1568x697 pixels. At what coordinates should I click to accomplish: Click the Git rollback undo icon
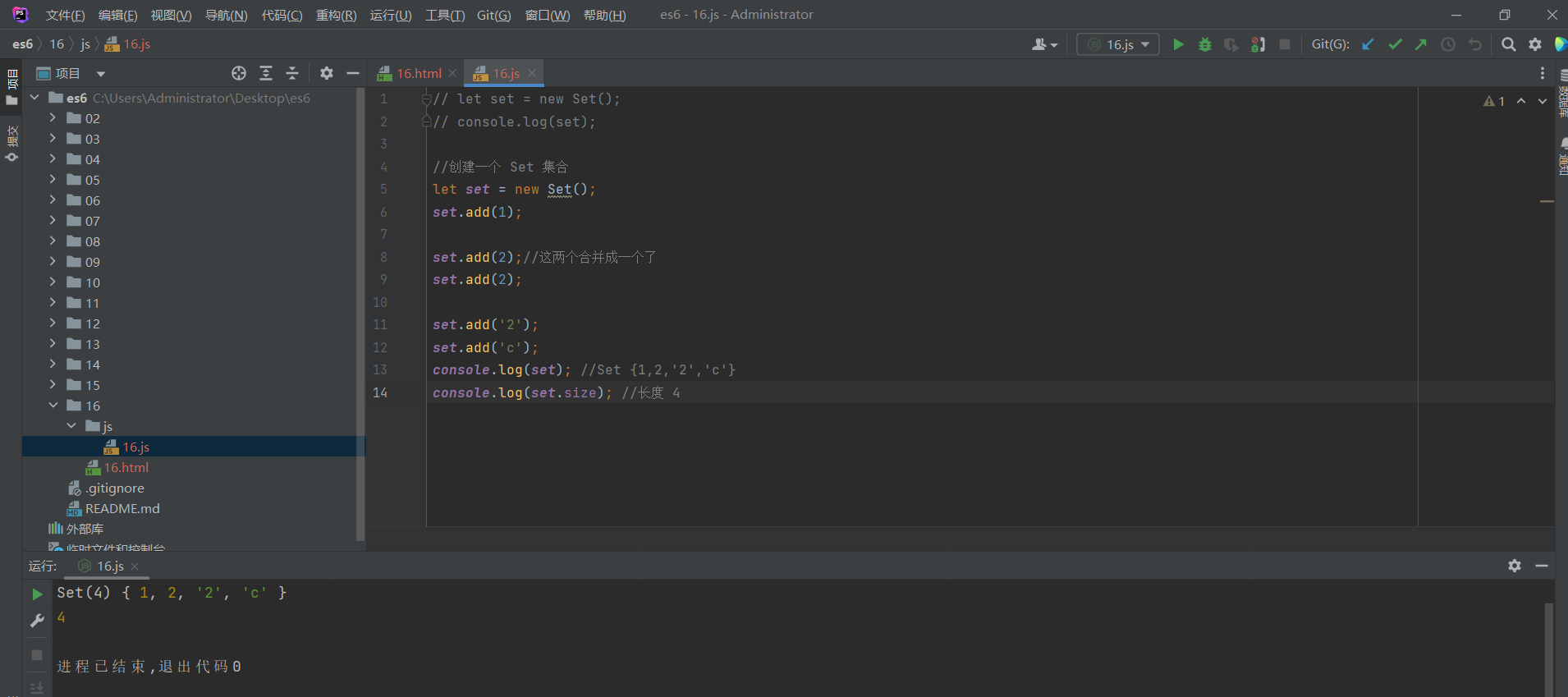point(1475,44)
